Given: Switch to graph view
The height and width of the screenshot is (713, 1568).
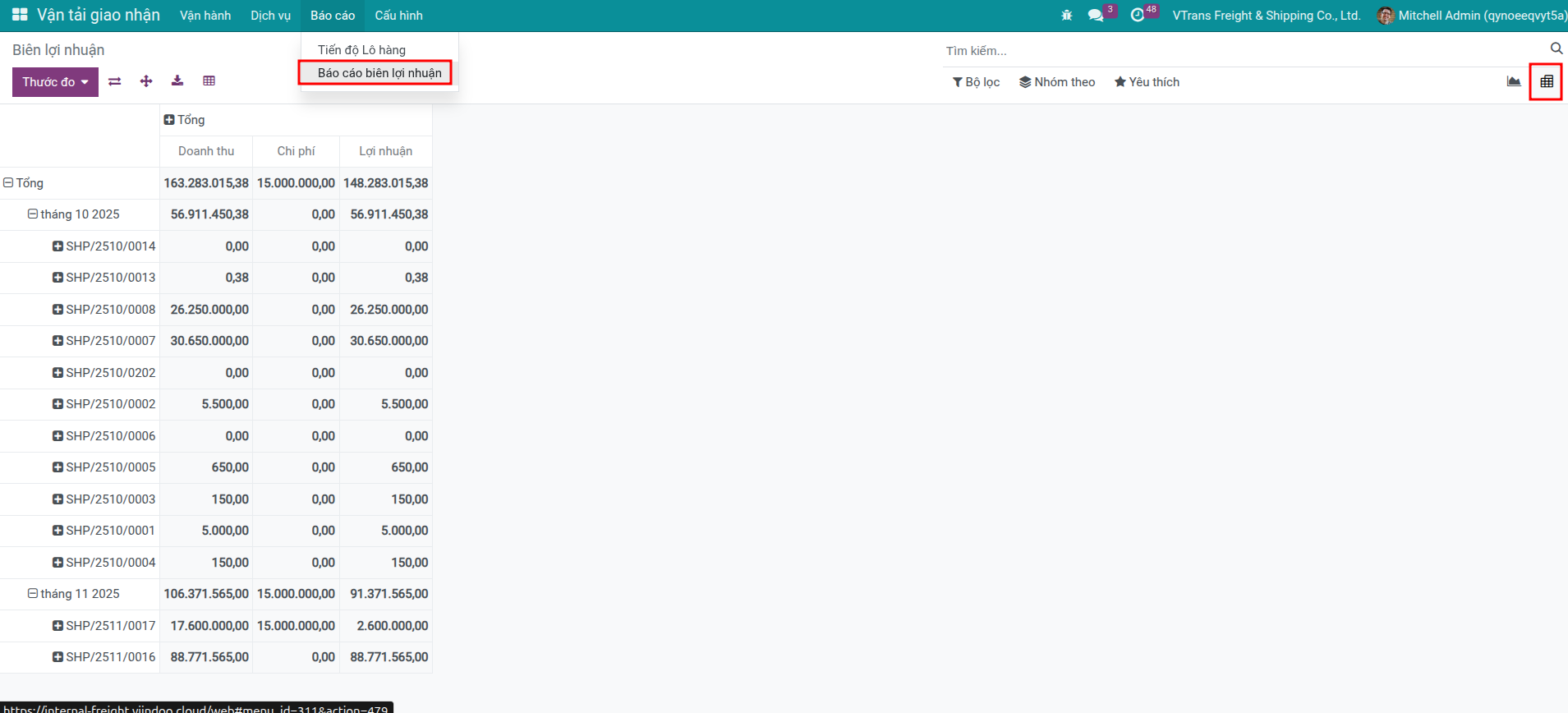Looking at the screenshot, I should 1513,82.
